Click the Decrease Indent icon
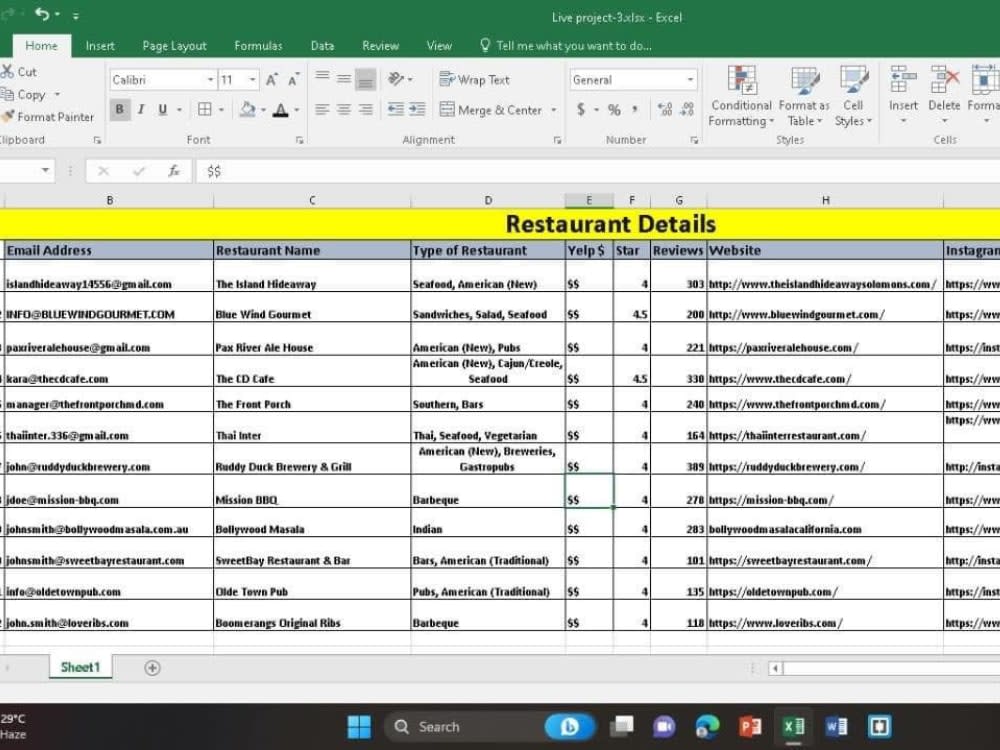 pos(396,110)
